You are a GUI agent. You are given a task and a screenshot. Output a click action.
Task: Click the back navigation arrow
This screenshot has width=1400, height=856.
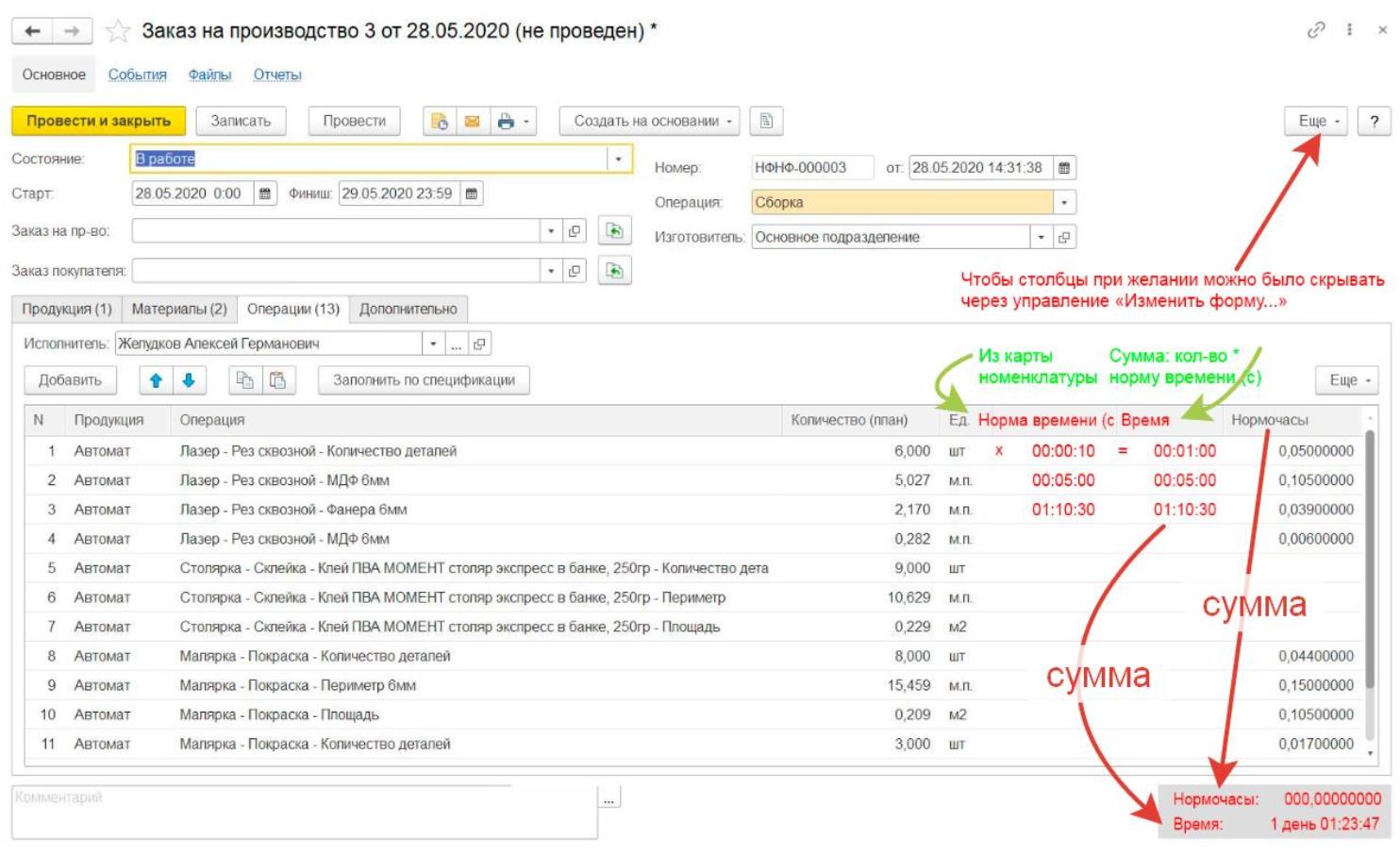click(33, 31)
